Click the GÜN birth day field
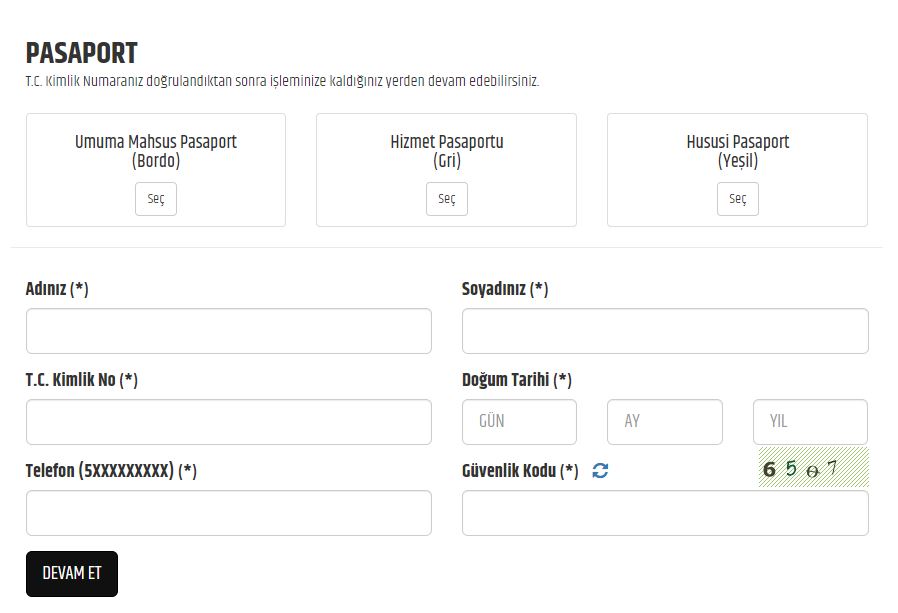Image resolution: width=898 pixels, height=613 pixels. coord(519,422)
